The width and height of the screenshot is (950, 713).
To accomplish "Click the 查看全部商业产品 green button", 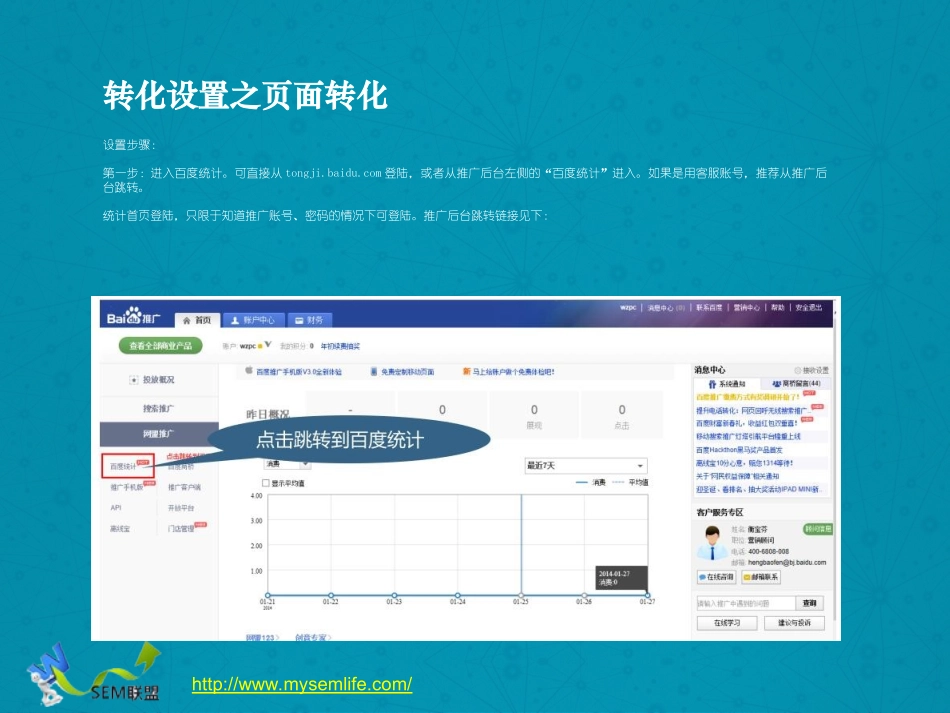I will click(x=161, y=346).
